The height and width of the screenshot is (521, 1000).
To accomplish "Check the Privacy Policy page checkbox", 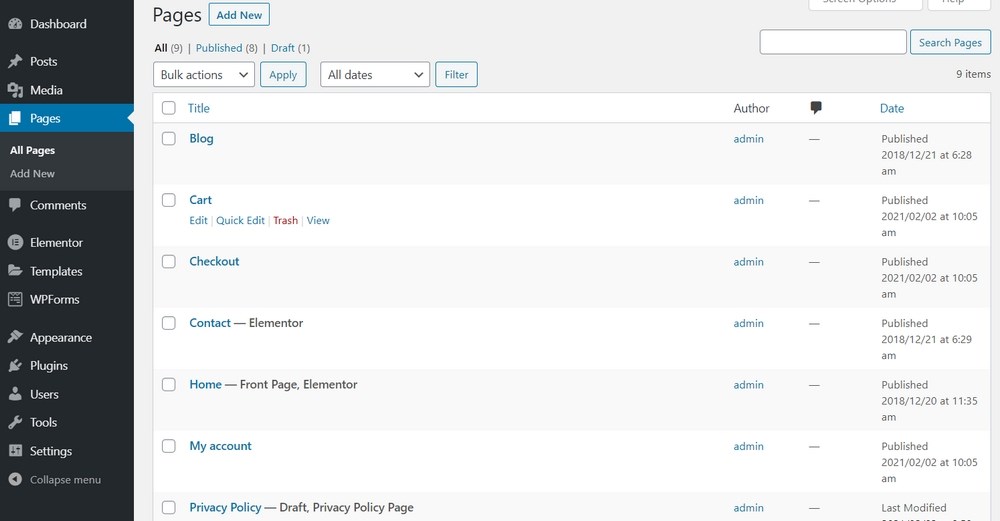I will point(168,508).
